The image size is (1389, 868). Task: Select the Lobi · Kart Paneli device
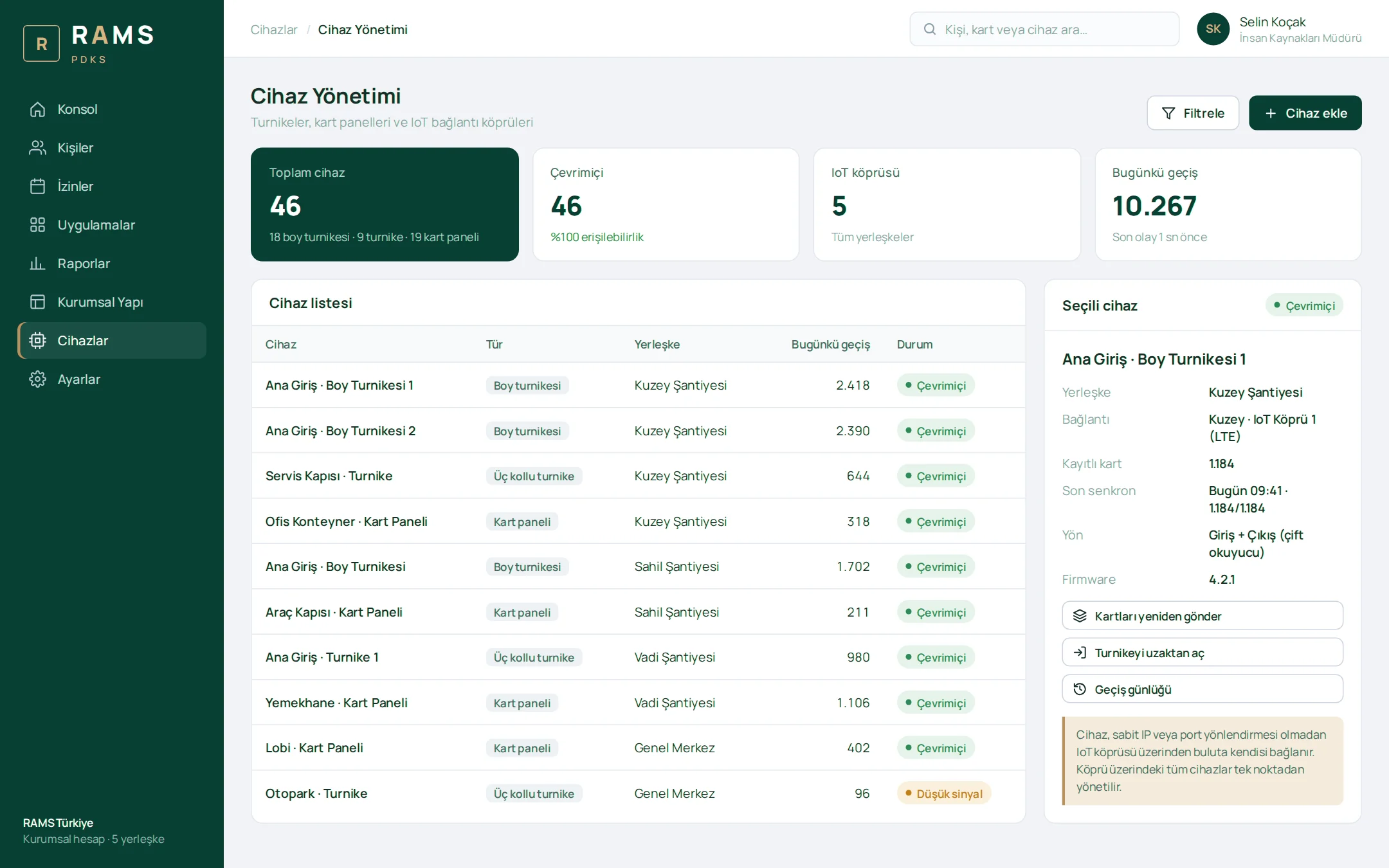(638, 748)
